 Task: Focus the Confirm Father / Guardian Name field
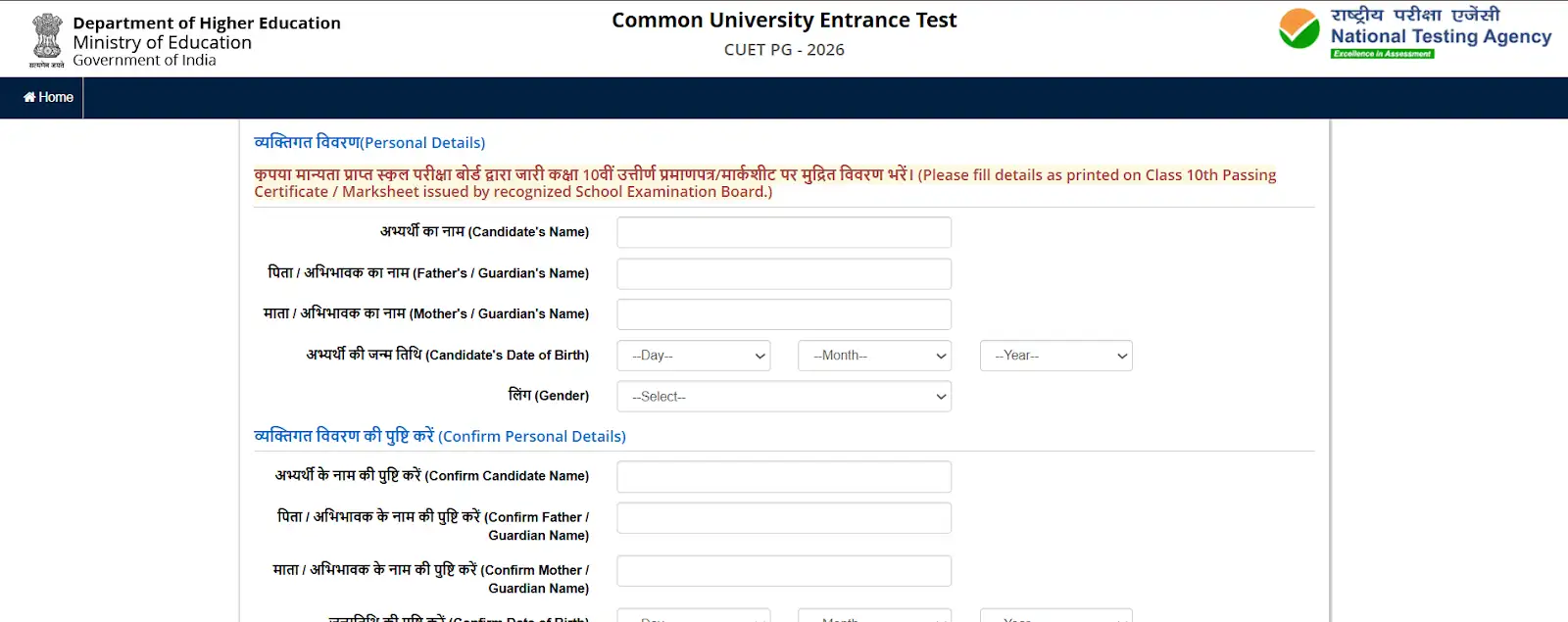(784, 518)
